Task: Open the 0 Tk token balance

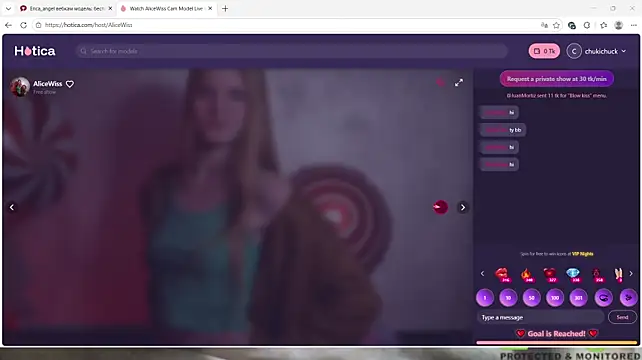Action: 544,51
